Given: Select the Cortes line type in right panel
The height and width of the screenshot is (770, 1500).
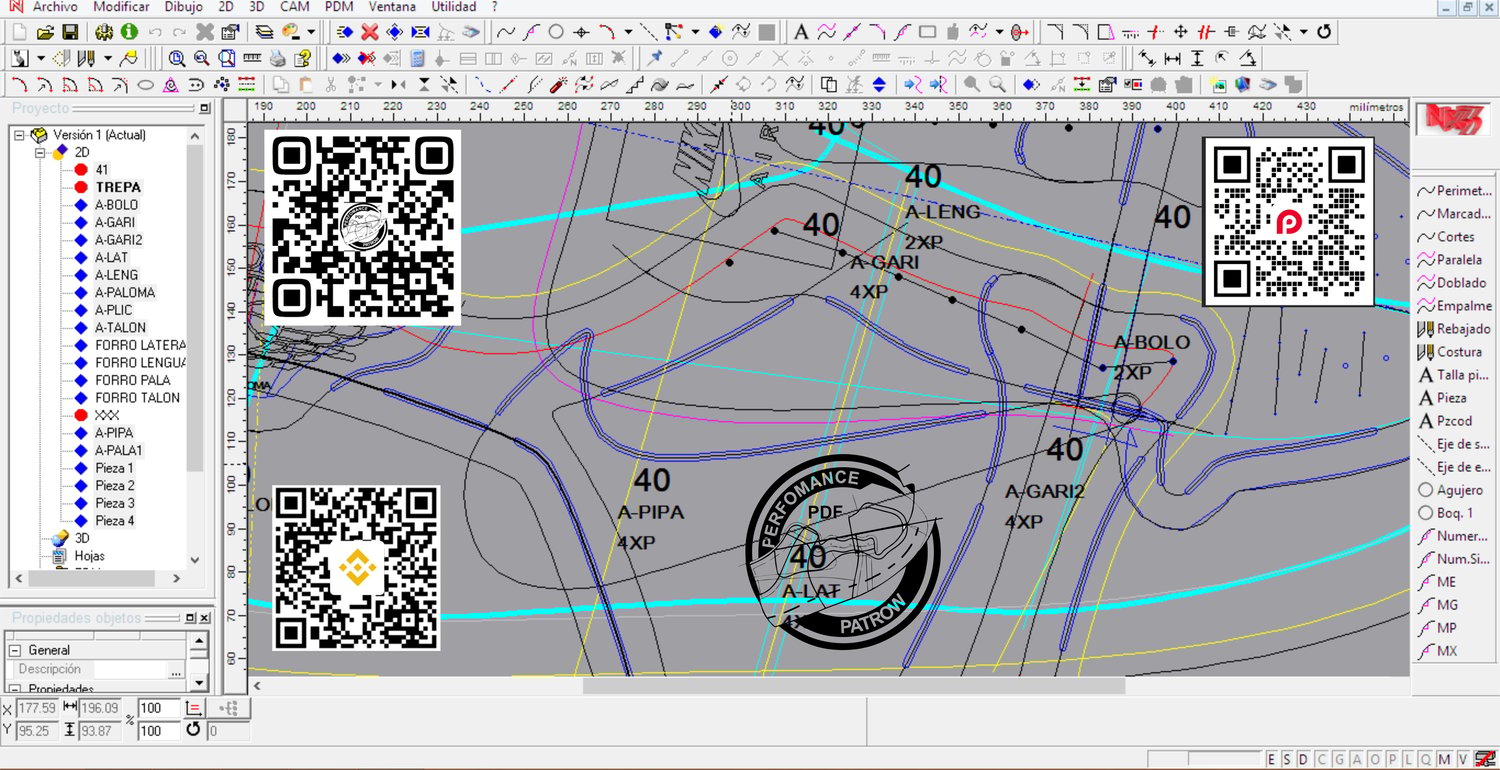Looking at the screenshot, I should pos(1447,237).
